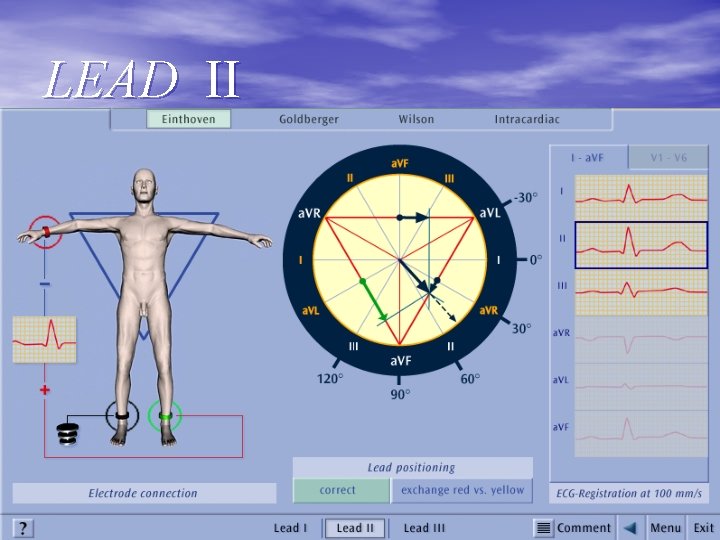This screenshot has height=540, width=720.
Task: Click the LEAD II title
Action: tap(142, 80)
